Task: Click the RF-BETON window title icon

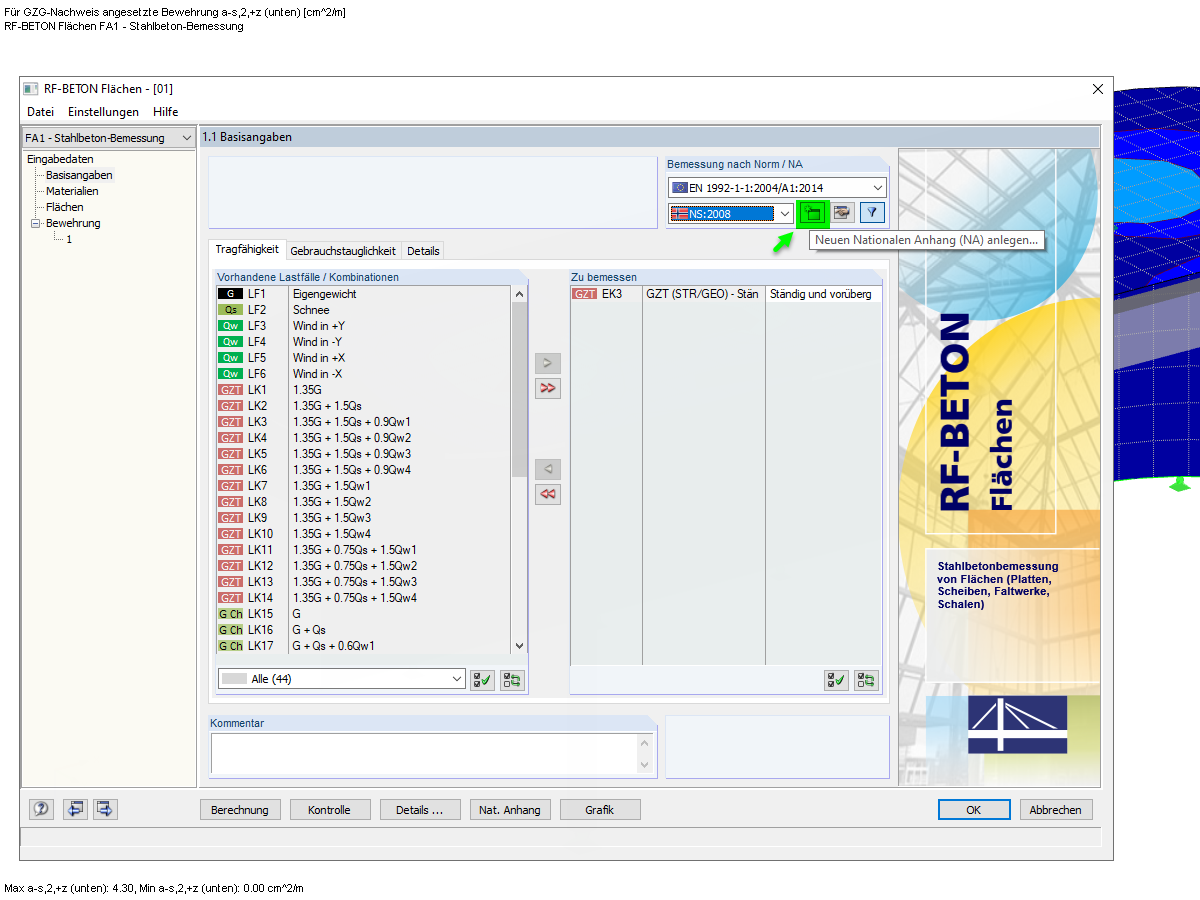Action: [x=31, y=89]
